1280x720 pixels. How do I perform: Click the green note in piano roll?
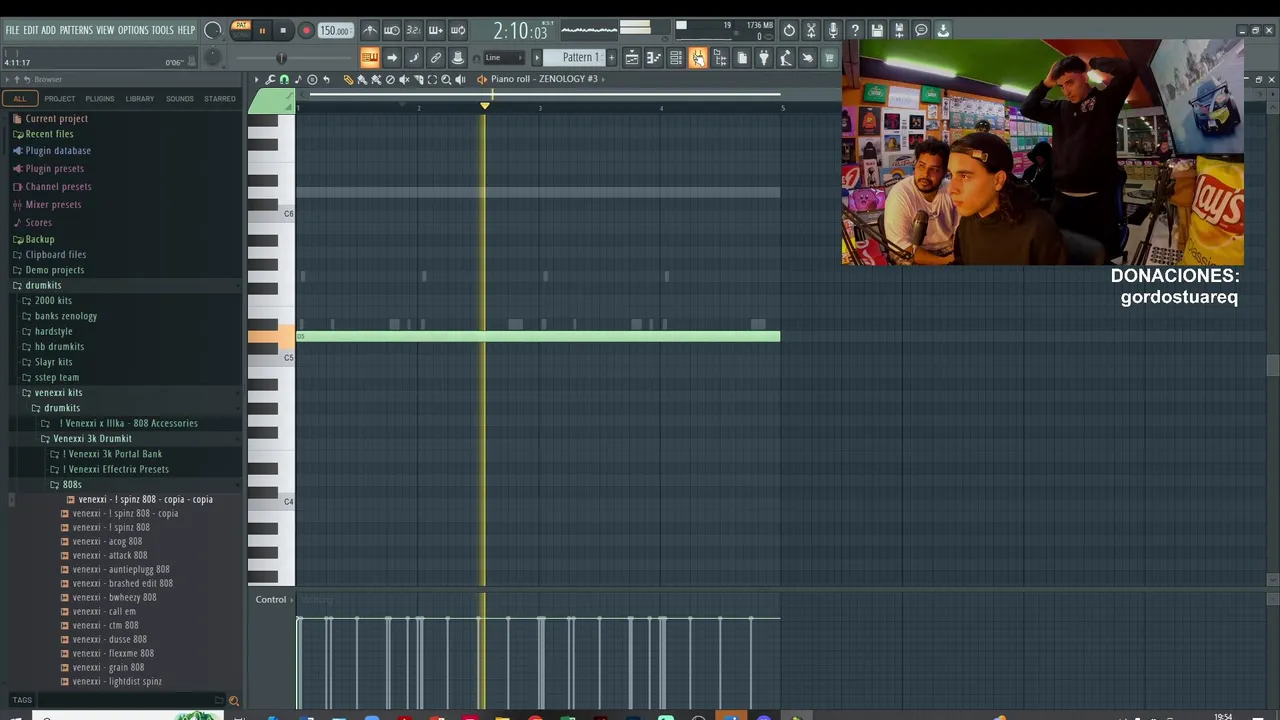(x=538, y=336)
